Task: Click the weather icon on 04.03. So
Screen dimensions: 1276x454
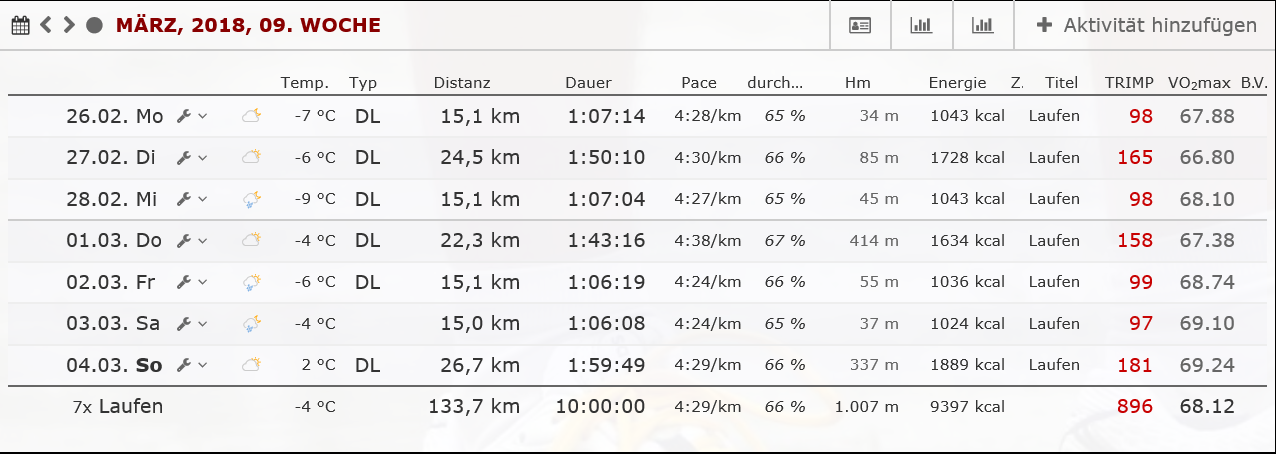Action: (x=251, y=366)
